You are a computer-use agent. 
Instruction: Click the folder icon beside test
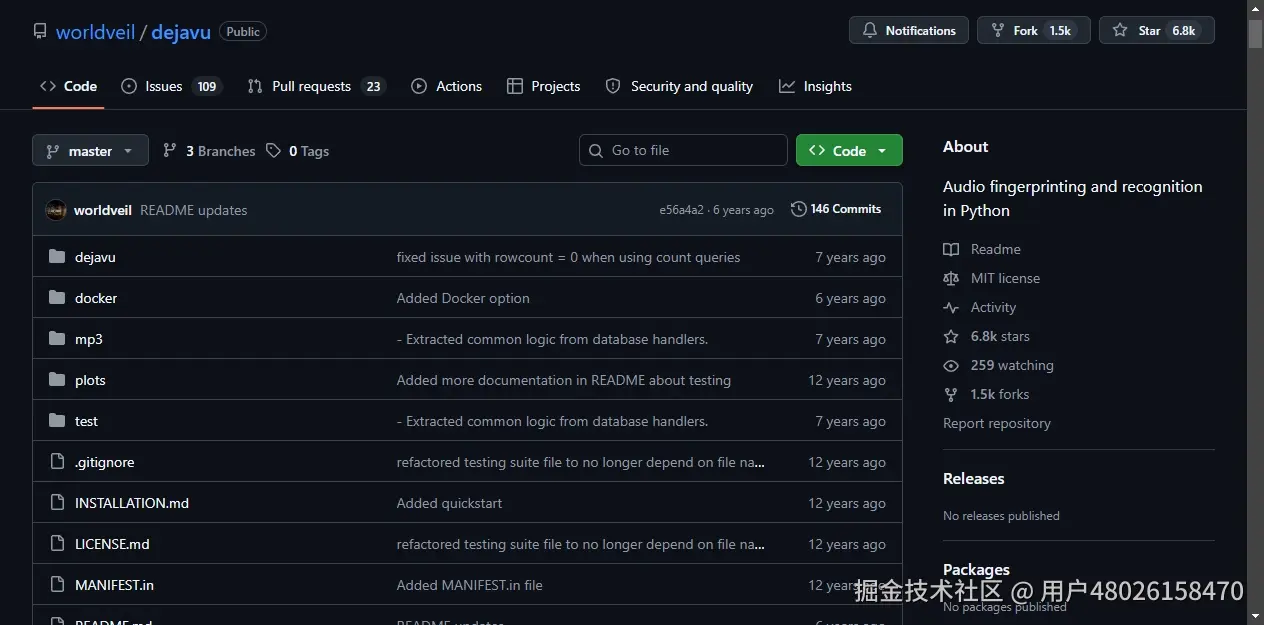click(x=57, y=421)
